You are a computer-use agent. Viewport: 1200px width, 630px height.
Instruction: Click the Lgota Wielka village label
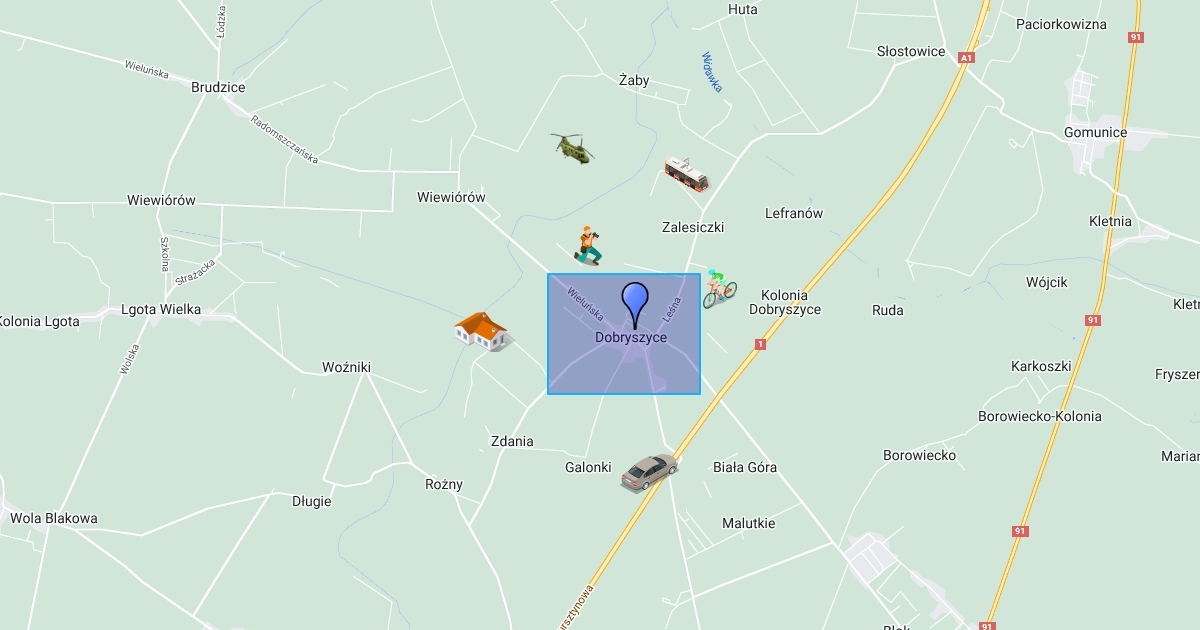[161, 309]
